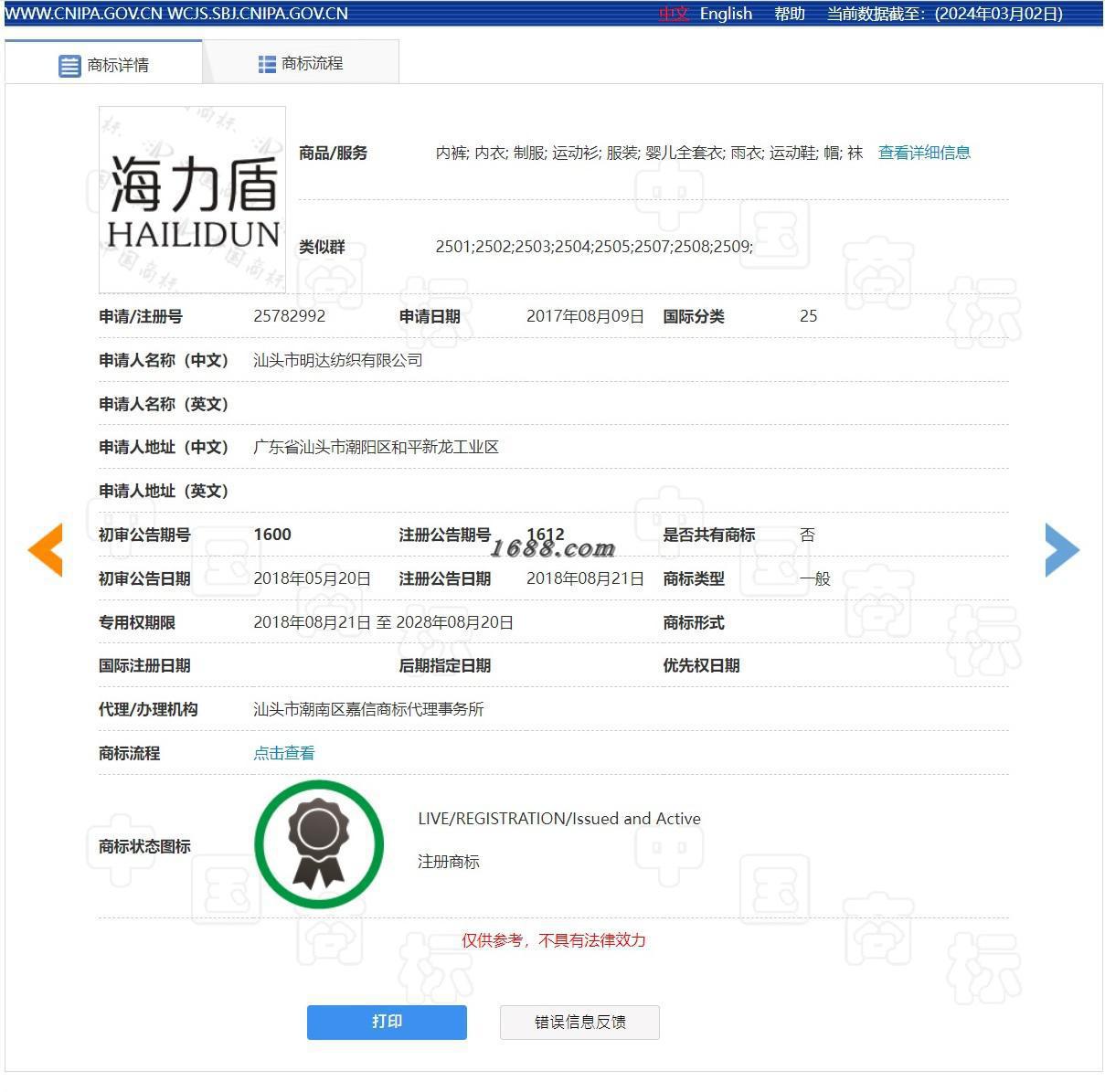The height and width of the screenshot is (1092, 1105).
Task: Select registration announcement date 2018年08月21日
Action: [585, 578]
